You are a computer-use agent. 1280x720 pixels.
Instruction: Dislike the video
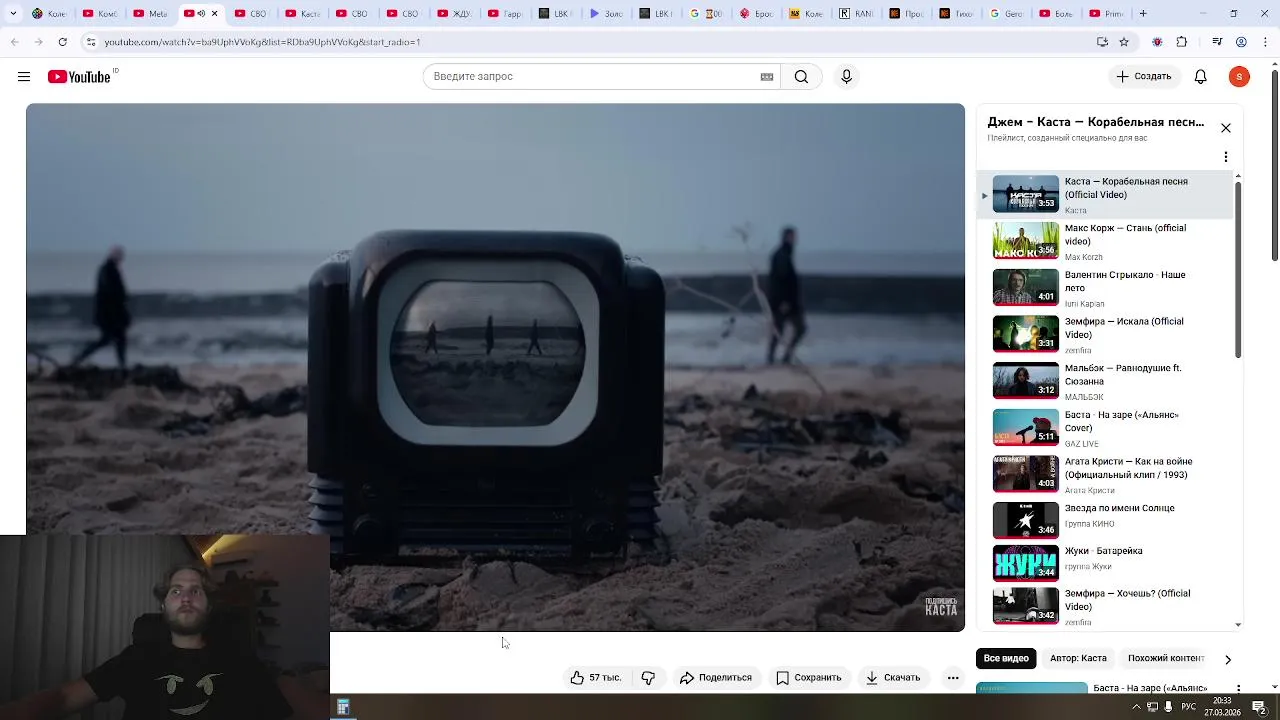click(648, 678)
